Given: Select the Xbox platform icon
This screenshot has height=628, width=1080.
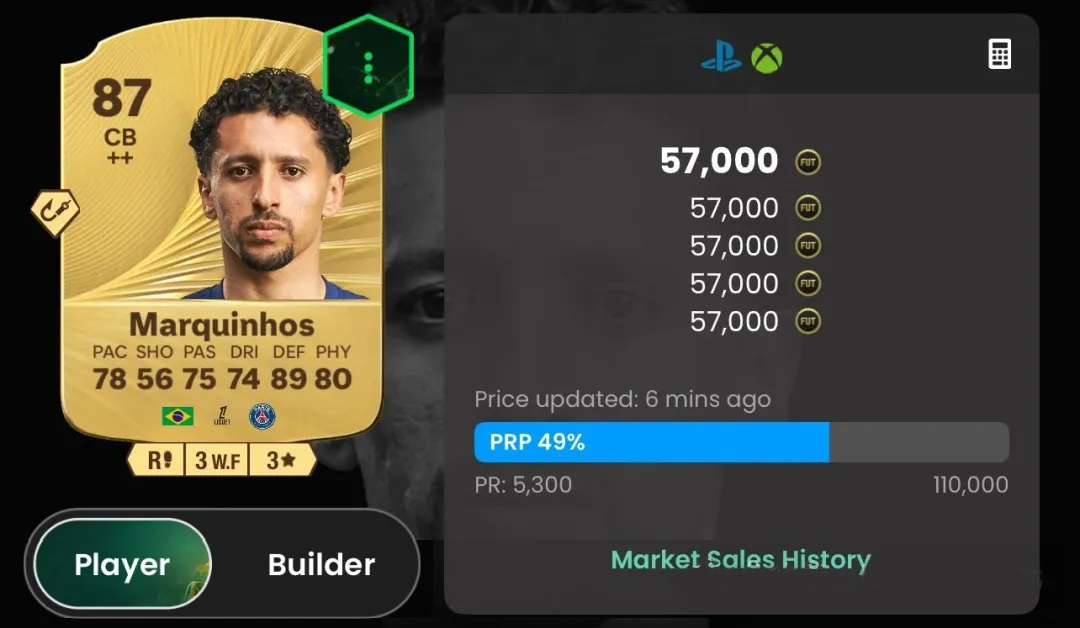Looking at the screenshot, I should point(767,58).
